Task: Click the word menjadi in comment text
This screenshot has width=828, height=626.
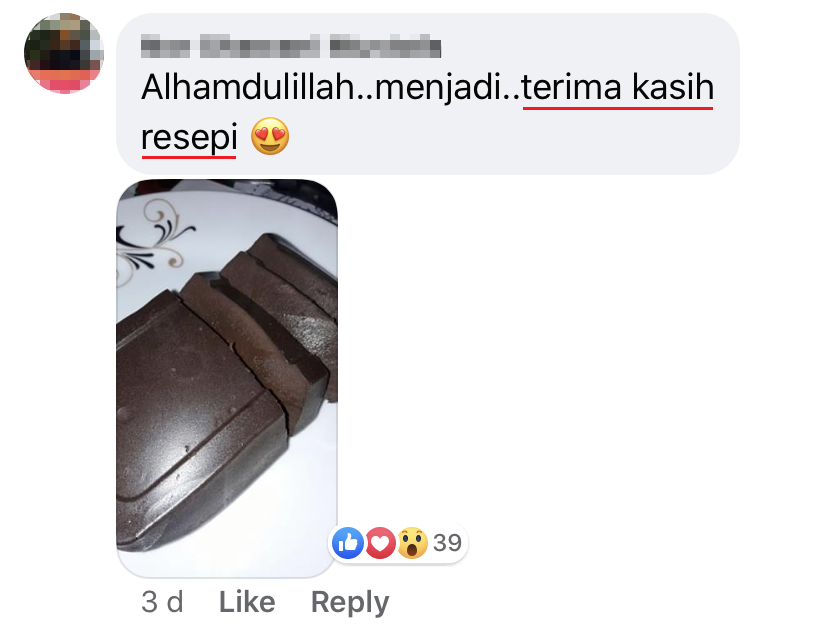Action: coord(438,88)
